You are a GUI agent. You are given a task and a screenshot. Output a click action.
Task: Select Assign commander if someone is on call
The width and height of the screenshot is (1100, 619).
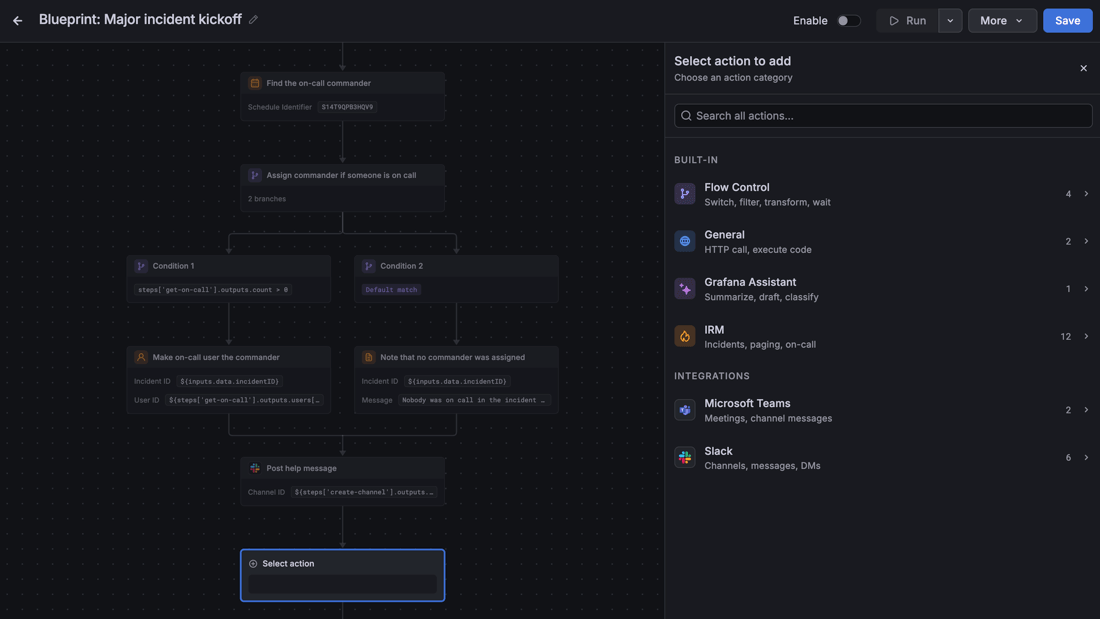[342, 188]
